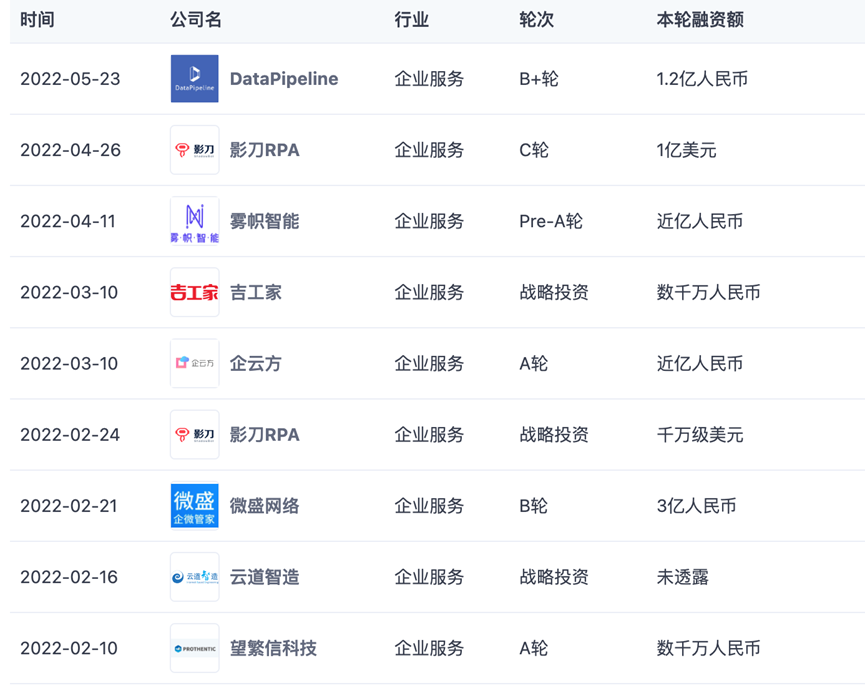This screenshot has width=865, height=688.
Task: Click the C轮 round cell
Action: [534, 150]
